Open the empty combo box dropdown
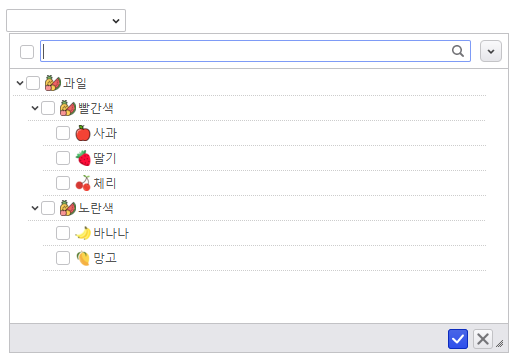Viewport: 525px width, 360px height. coord(66,21)
